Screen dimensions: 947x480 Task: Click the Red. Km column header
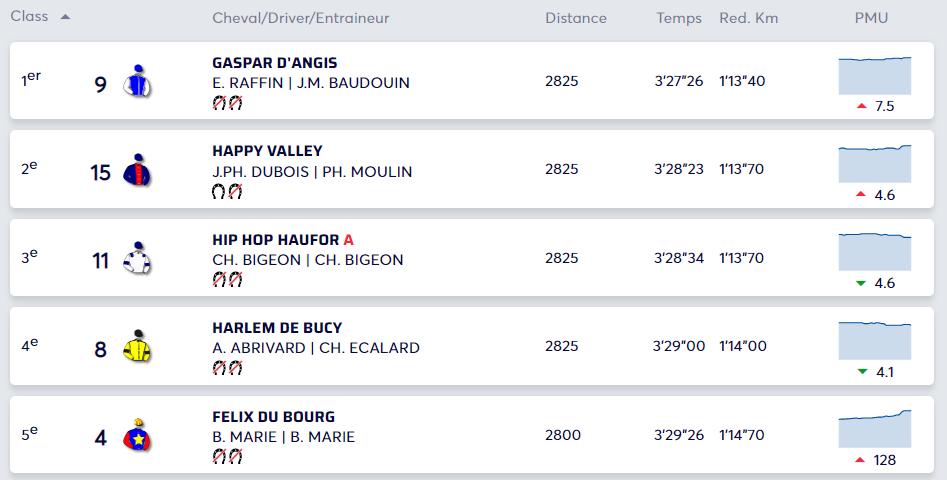click(748, 18)
